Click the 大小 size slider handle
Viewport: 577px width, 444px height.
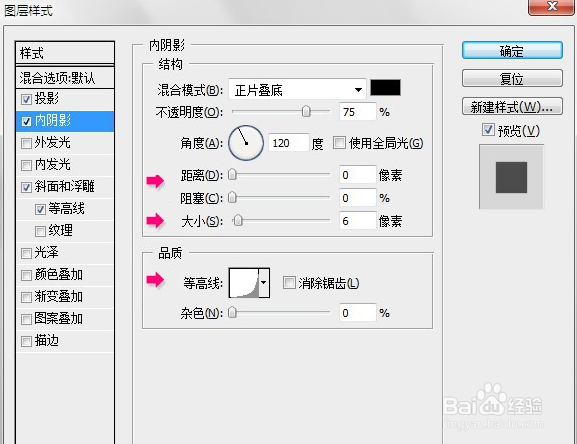[x=238, y=221]
